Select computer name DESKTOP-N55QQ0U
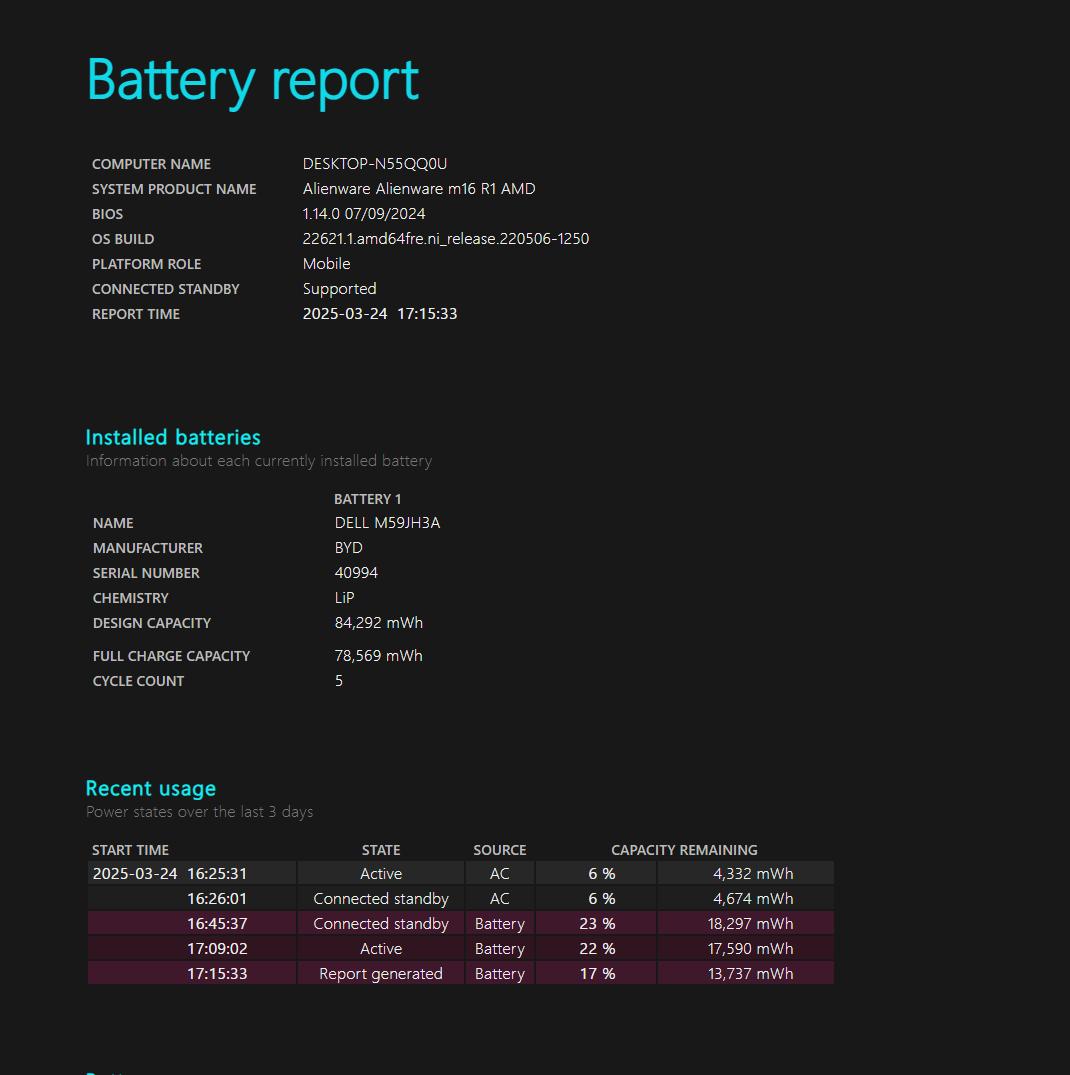The height and width of the screenshot is (1075, 1070). [375, 164]
